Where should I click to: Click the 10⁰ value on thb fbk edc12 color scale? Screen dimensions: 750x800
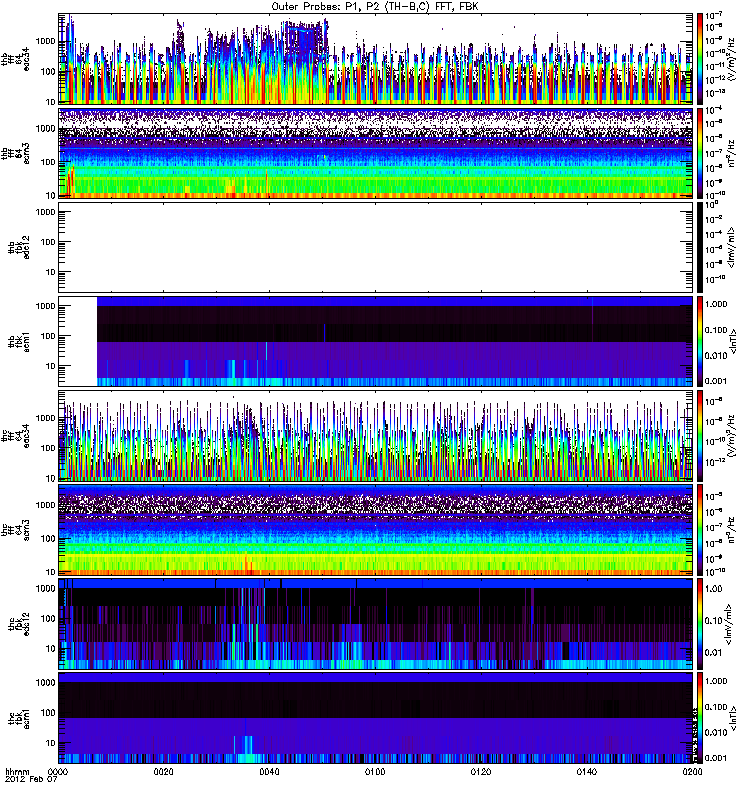coord(713,205)
